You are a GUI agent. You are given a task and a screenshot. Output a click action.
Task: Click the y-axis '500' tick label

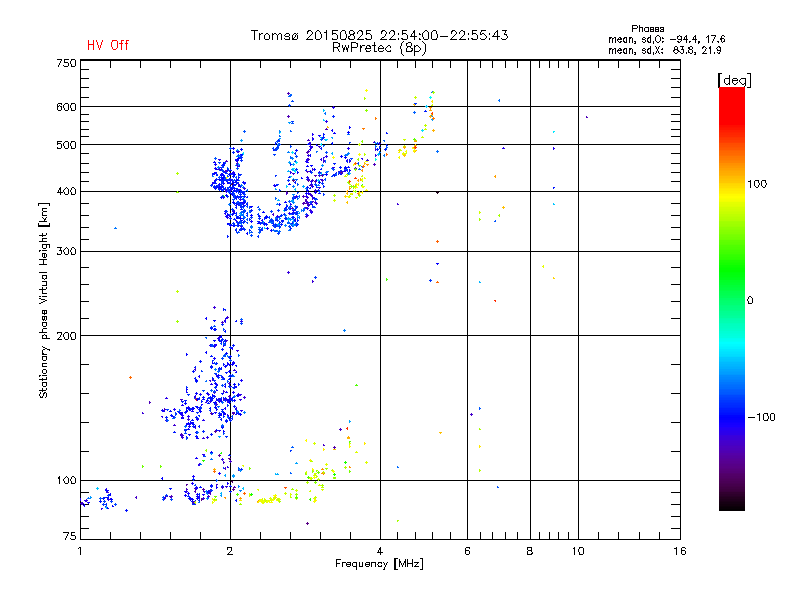click(66, 145)
